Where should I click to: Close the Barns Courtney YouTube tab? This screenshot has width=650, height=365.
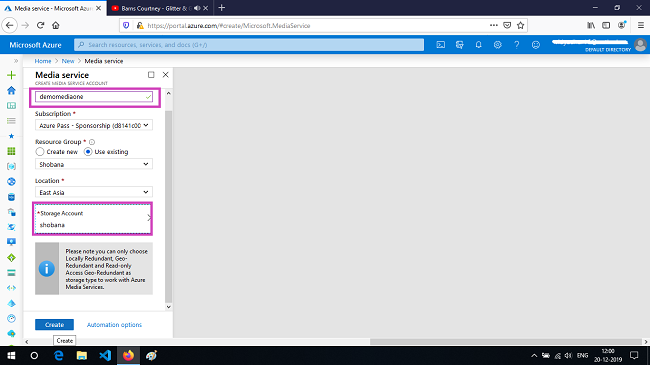[206, 8]
